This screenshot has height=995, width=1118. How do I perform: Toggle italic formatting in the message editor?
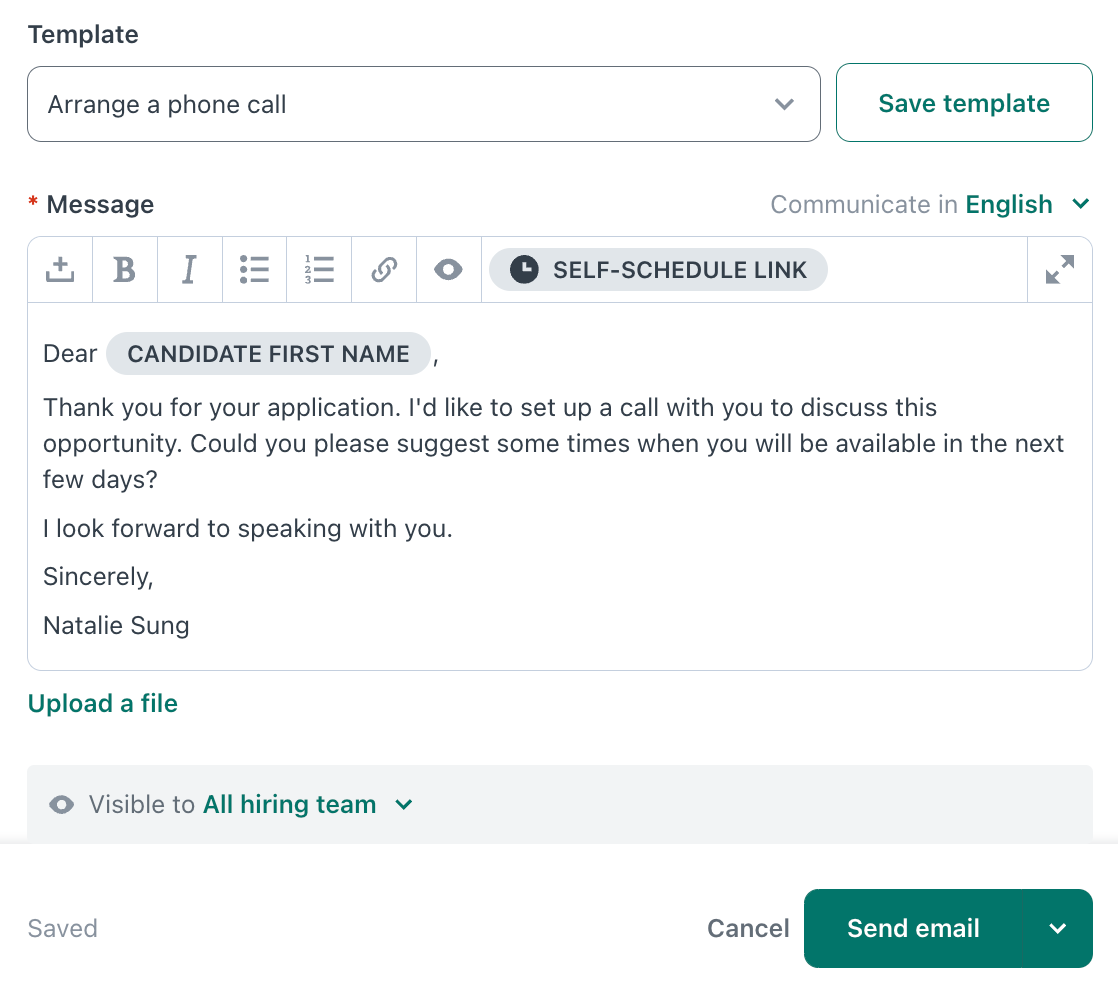[x=189, y=270]
